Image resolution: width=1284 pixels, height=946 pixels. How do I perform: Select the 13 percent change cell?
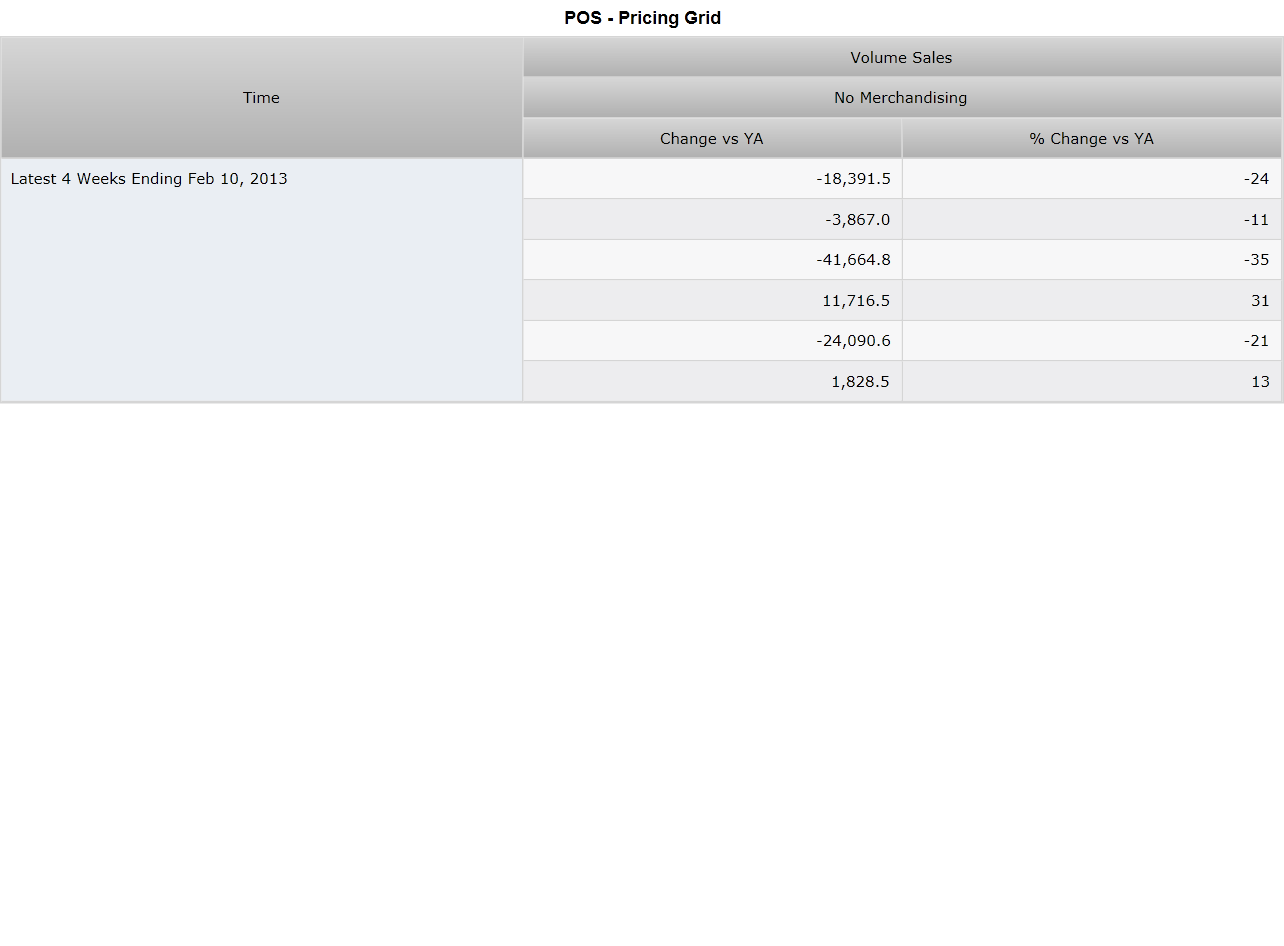click(1092, 382)
